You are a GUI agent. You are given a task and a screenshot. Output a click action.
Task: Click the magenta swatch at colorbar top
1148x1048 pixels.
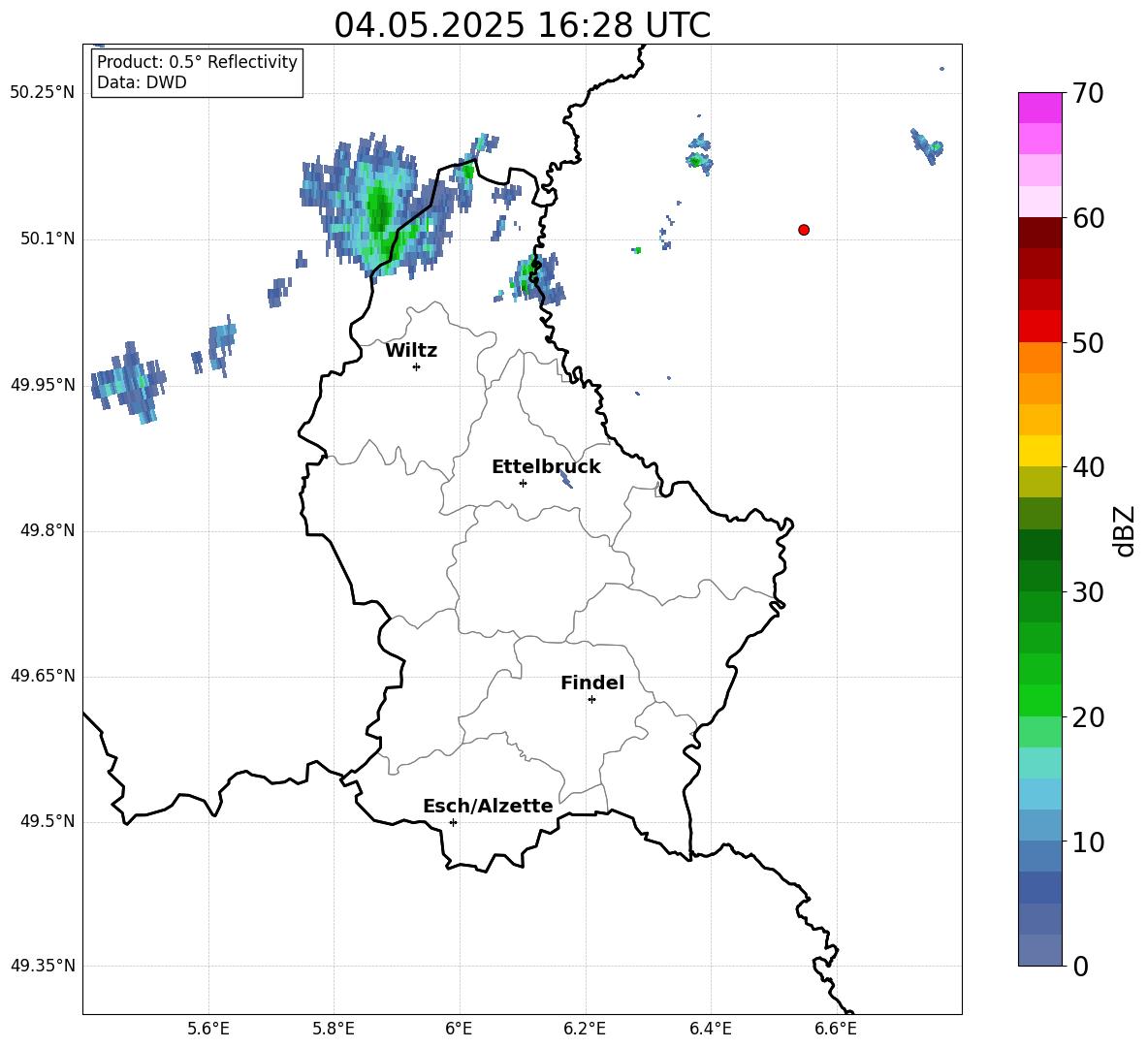click(x=1039, y=108)
